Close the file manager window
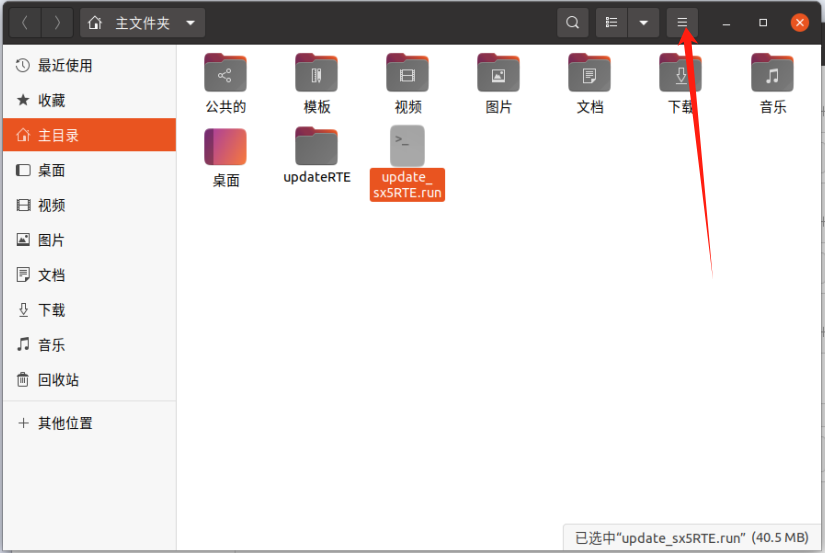Viewport: 825px width, 553px height. (800, 23)
